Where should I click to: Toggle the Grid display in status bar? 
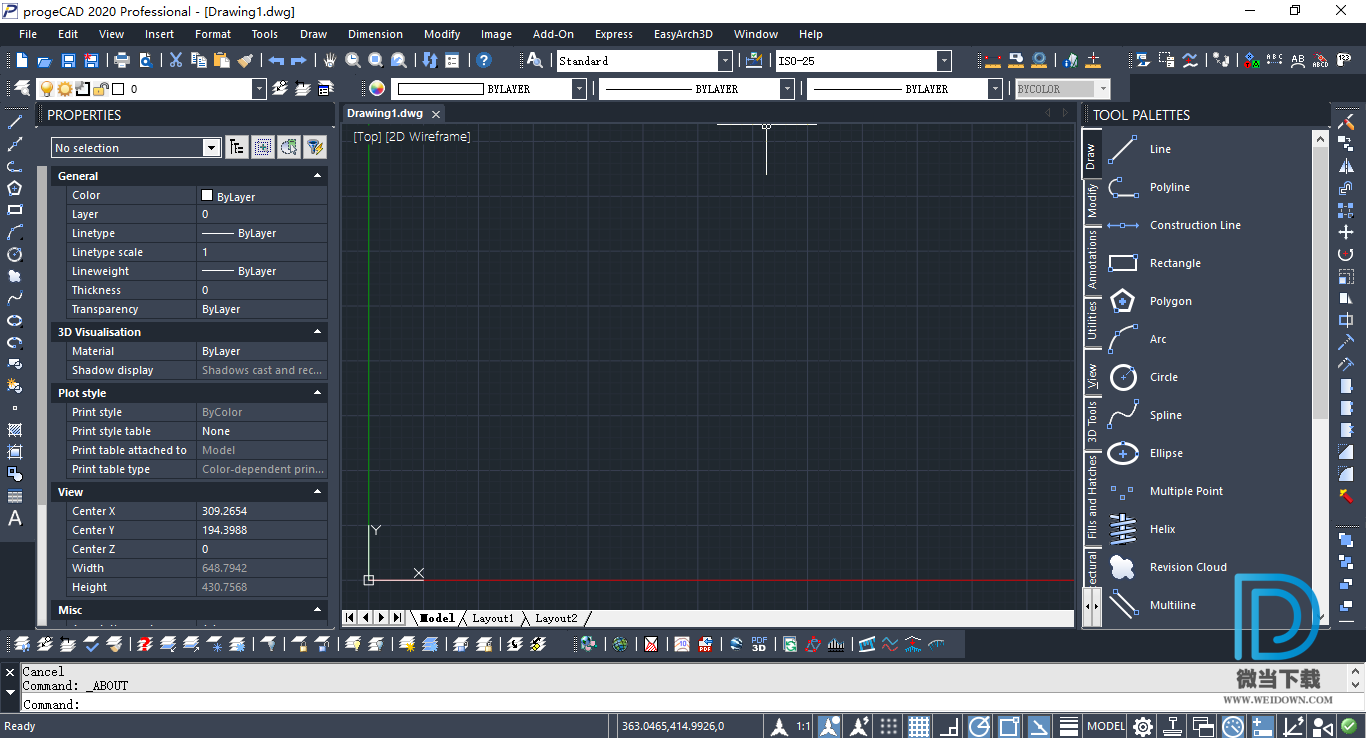[919, 726]
